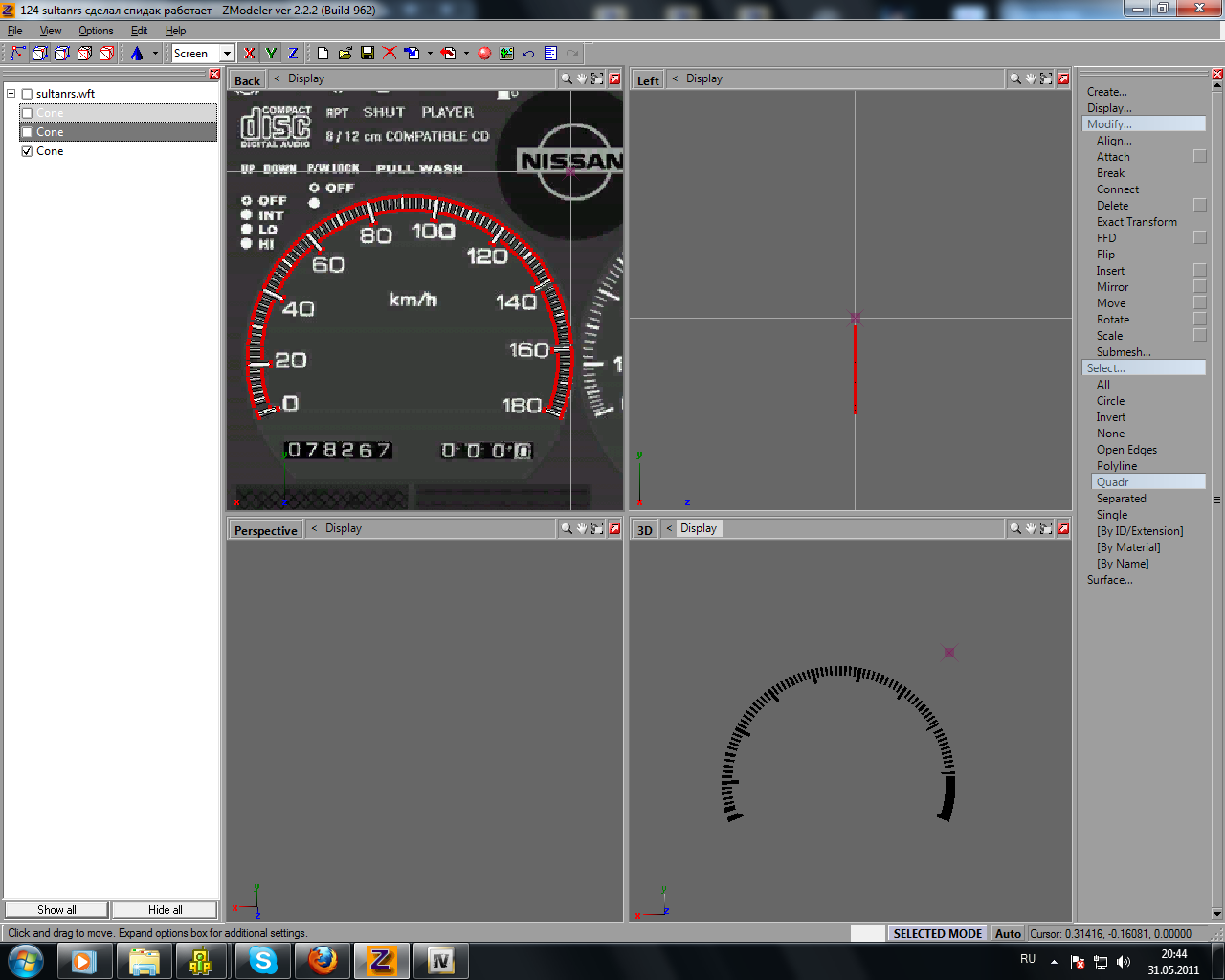Click the Back viewport zoom magnifier icon
The width and height of the screenshot is (1225, 980).
pyautogui.click(x=567, y=79)
